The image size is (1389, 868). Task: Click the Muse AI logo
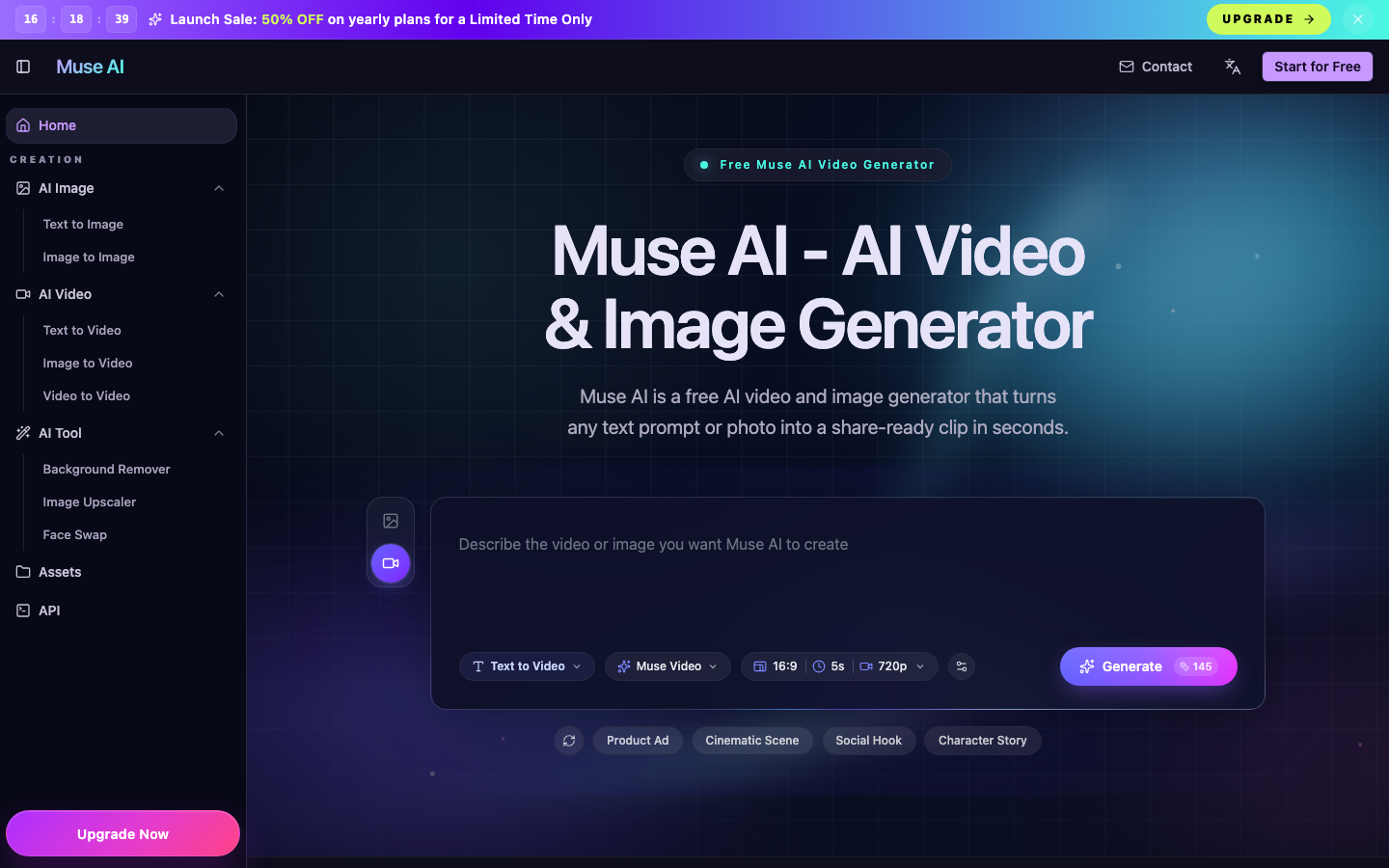pyautogui.click(x=90, y=67)
